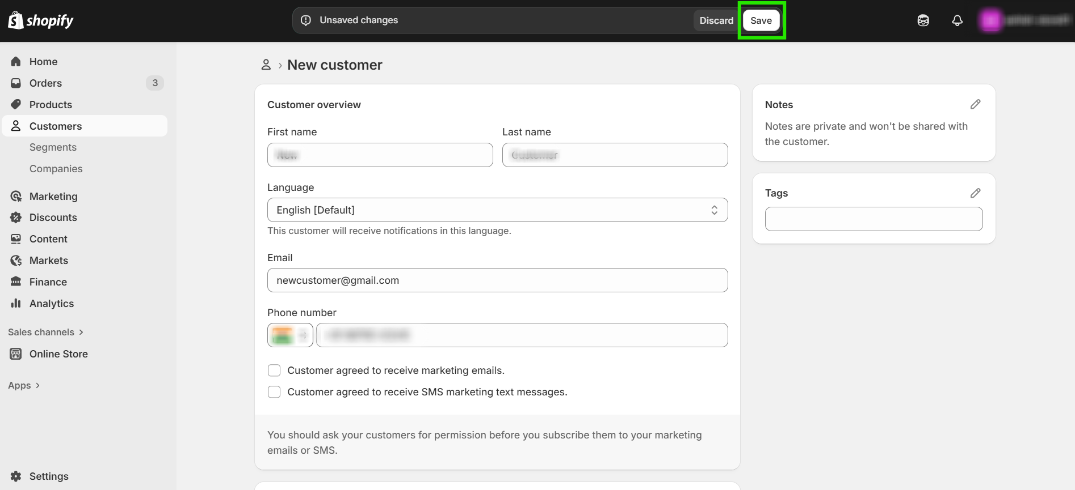Click the Email input field
The width and height of the screenshot is (1075, 490).
[x=497, y=281]
